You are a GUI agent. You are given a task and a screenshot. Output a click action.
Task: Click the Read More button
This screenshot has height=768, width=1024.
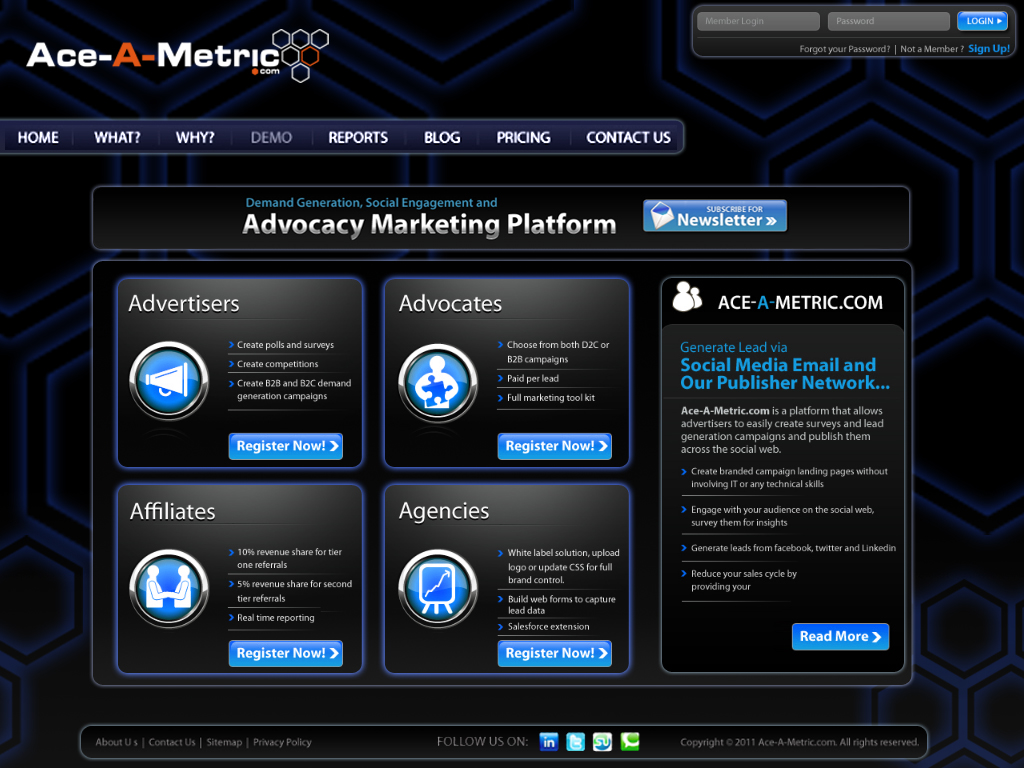[x=840, y=637]
